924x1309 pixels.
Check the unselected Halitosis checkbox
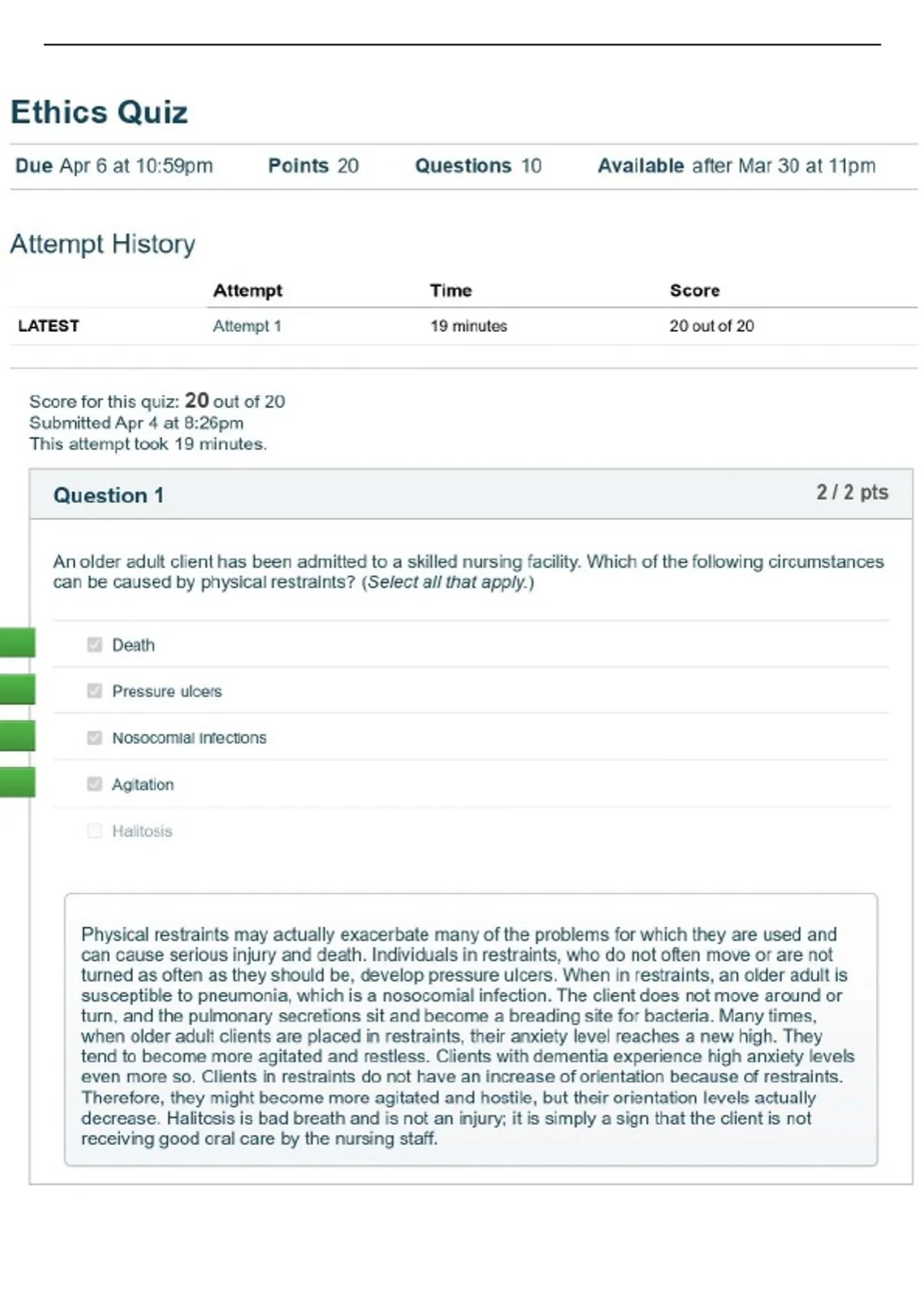95,831
